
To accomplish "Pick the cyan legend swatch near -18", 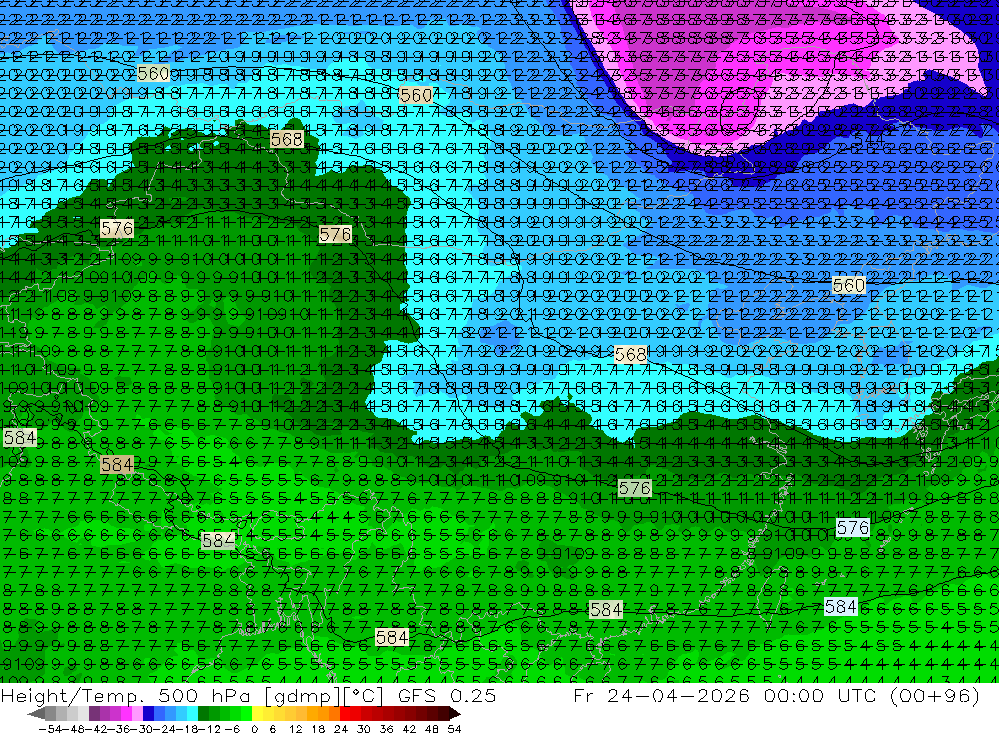I will (192, 714).
